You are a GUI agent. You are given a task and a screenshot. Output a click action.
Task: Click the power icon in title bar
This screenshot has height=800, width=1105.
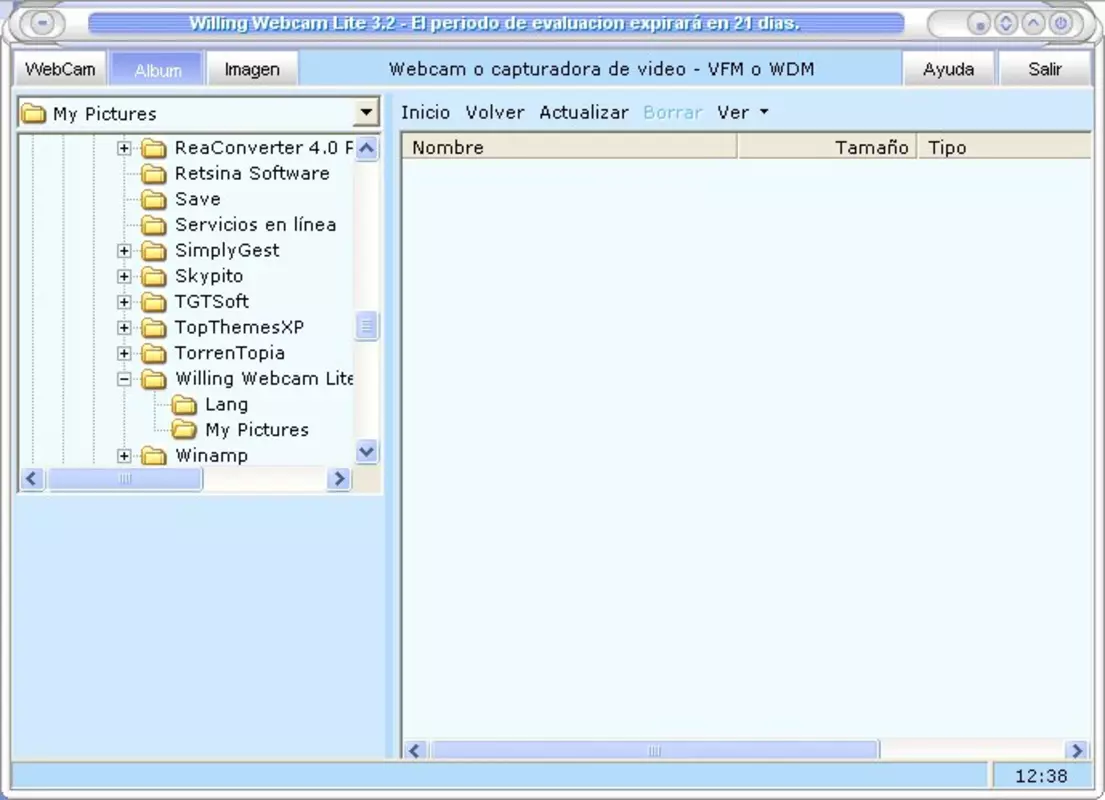click(1061, 23)
